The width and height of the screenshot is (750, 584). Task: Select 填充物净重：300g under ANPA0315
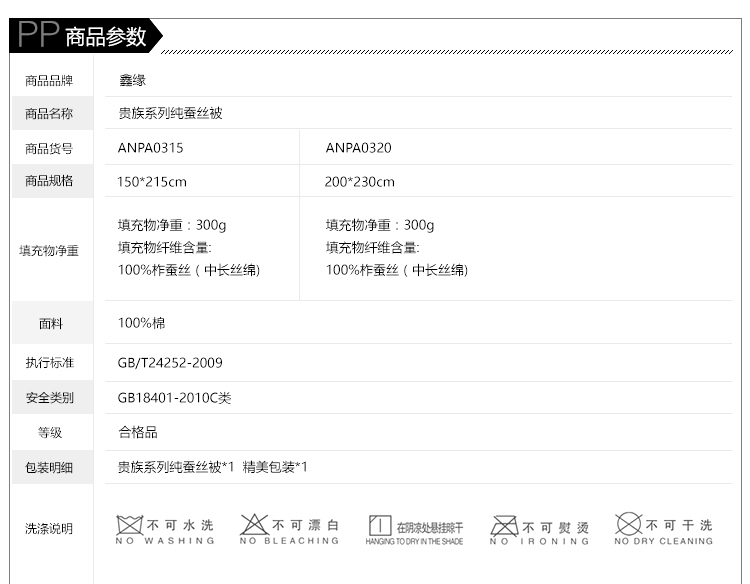click(172, 225)
